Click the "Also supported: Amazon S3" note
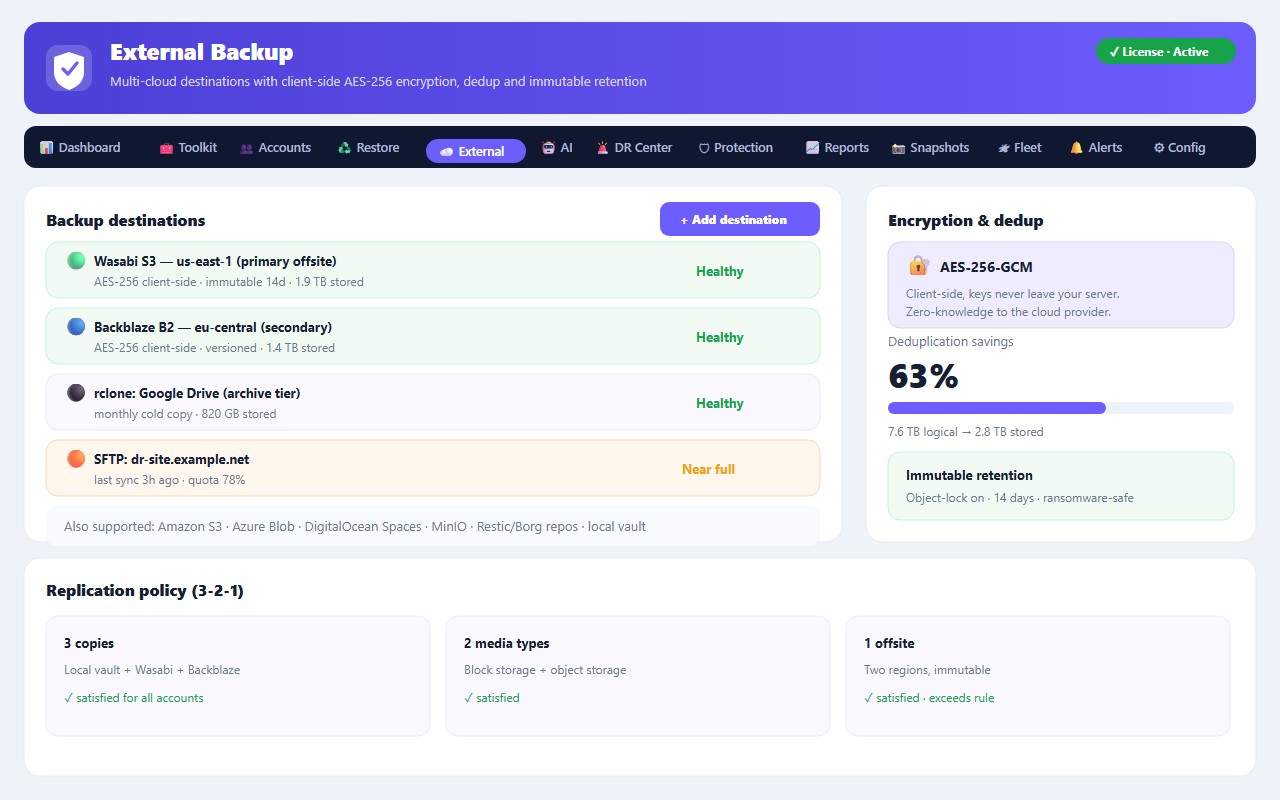 433,526
